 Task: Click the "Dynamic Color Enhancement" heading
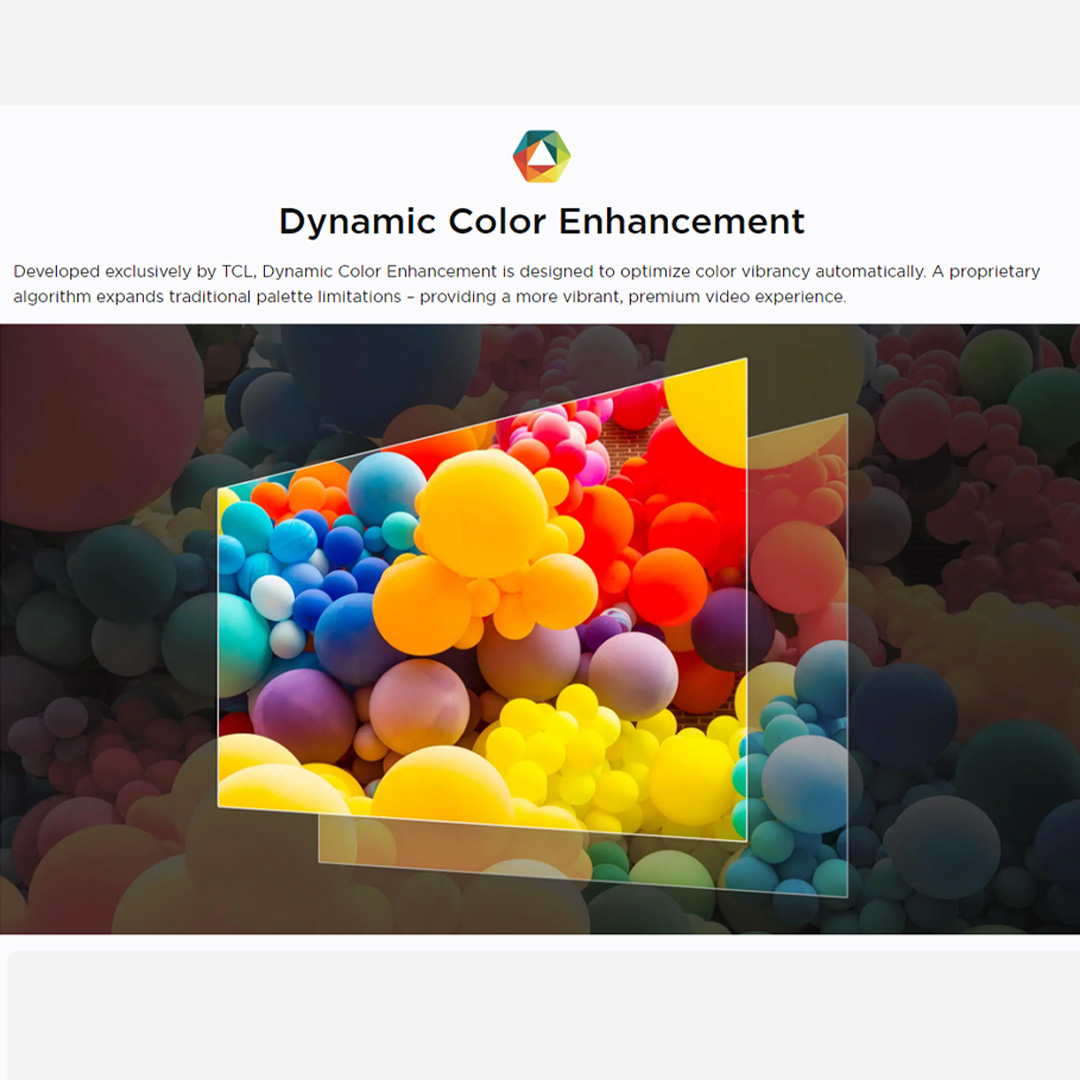(x=540, y=221)
